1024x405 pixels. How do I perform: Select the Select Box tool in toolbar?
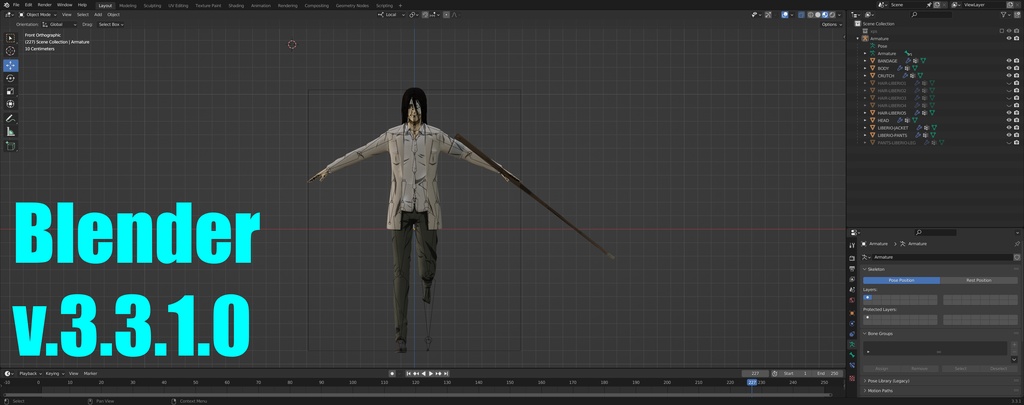coord(10,38)
